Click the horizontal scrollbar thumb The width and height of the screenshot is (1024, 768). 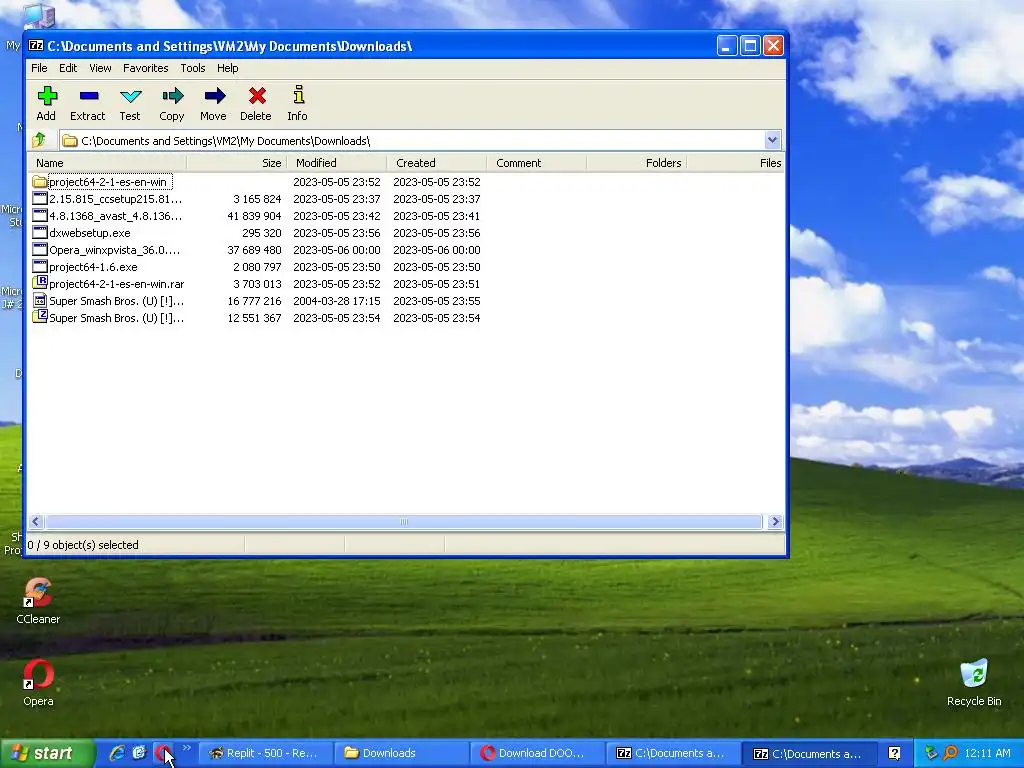pos(404,521)
